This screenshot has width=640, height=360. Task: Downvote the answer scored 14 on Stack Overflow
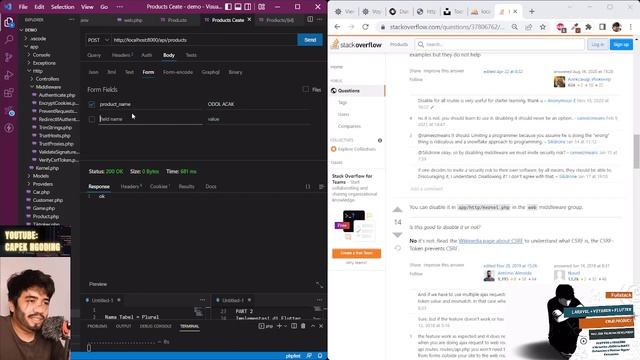pyautogui.click(x=397, y=235)
